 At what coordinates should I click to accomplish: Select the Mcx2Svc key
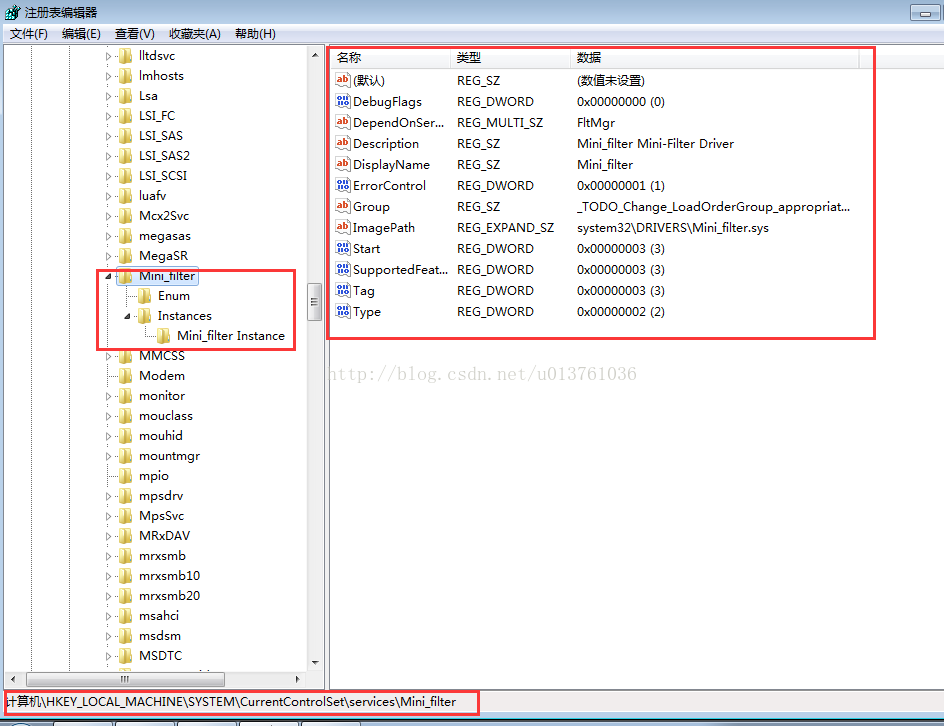click(x=164, y=216)
